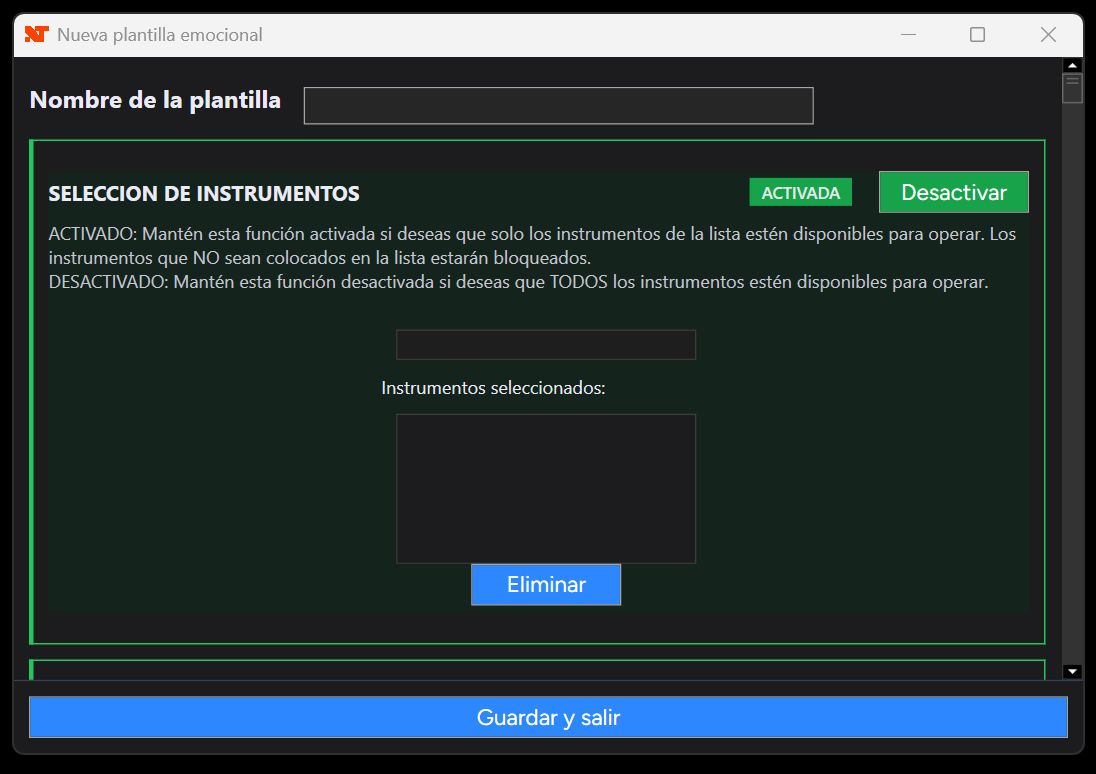
Task: Minimize the Nueva plantilla emocional window
Action: 908,34
